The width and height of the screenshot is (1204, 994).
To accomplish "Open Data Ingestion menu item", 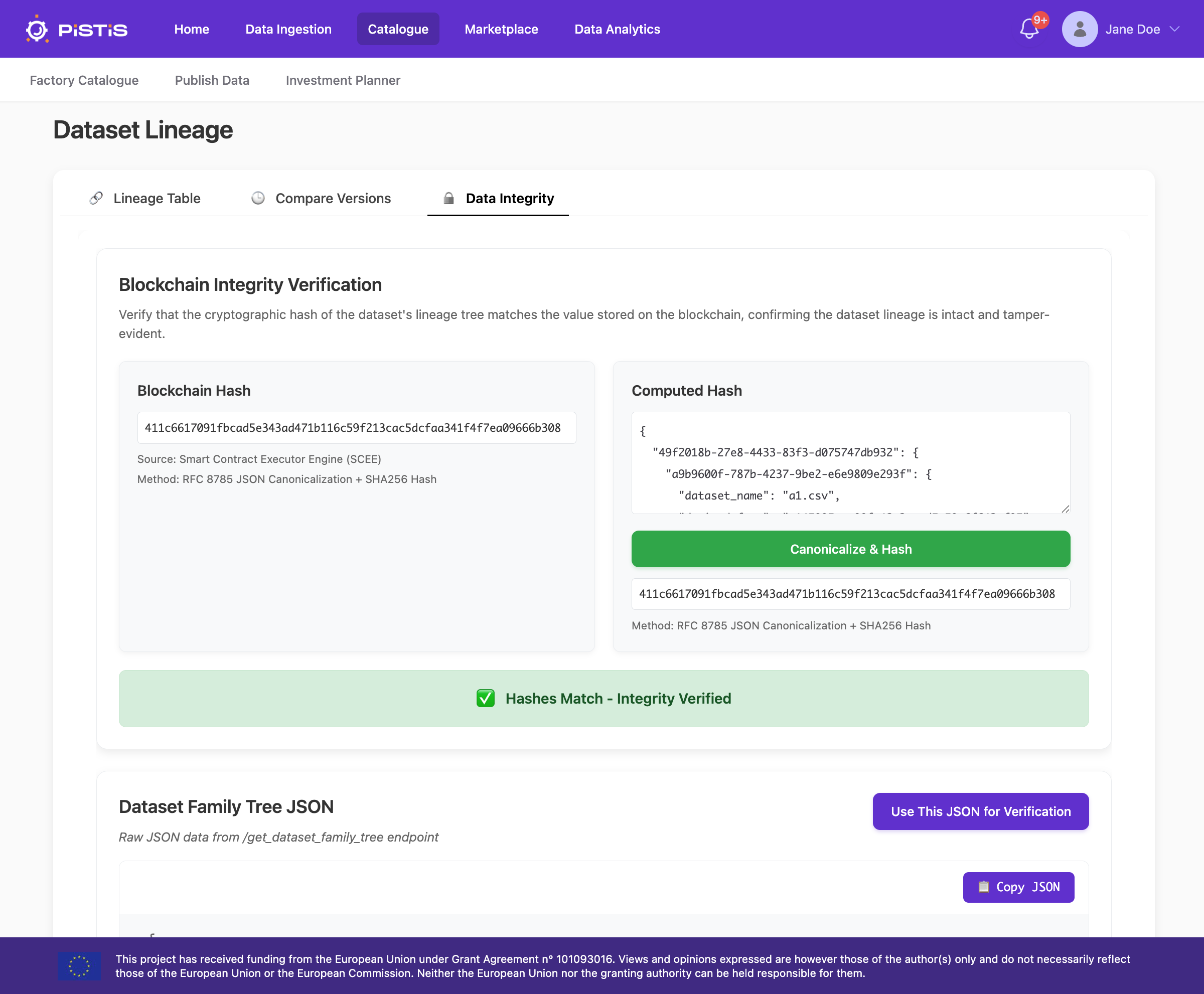I will [x=288, y=29].
